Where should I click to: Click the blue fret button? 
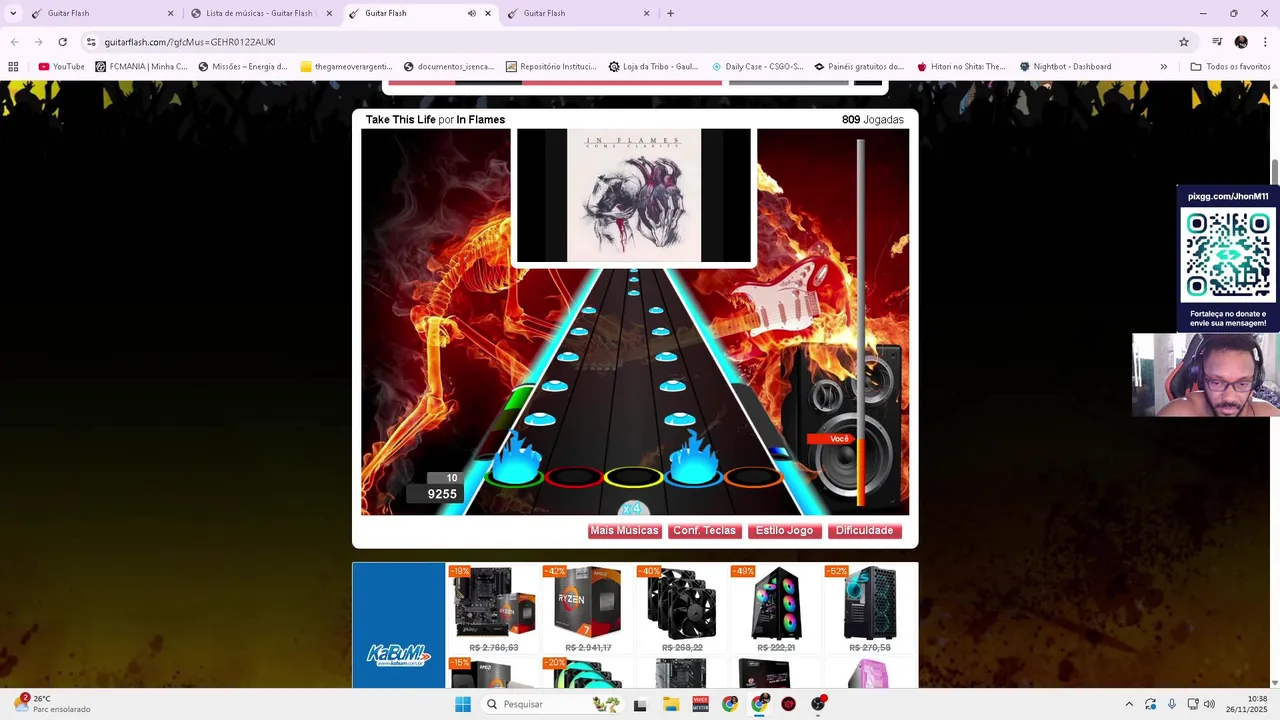[692, 477]
